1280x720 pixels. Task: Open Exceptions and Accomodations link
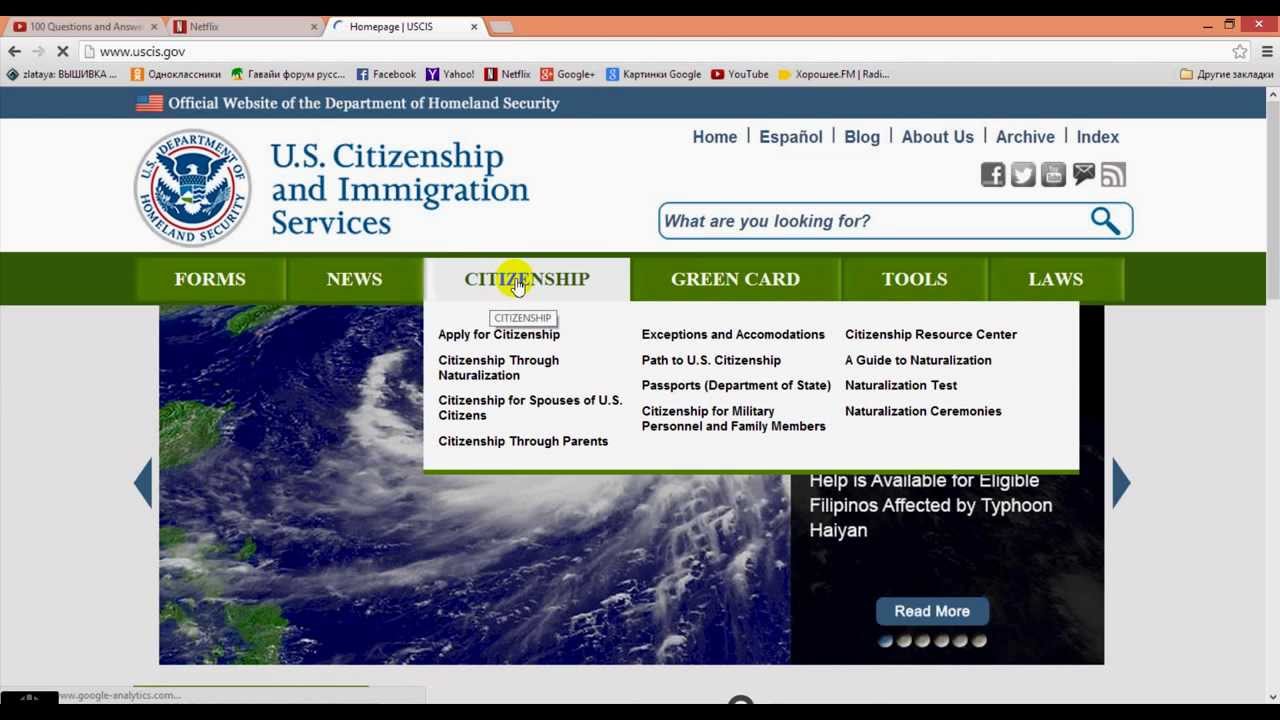pos(733,335)
